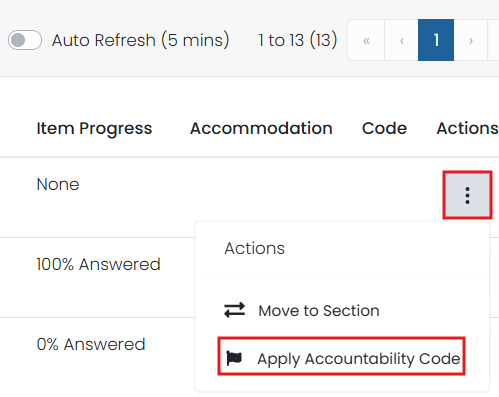Click the flag icon

pyautogui.click(x=234, y=358)
